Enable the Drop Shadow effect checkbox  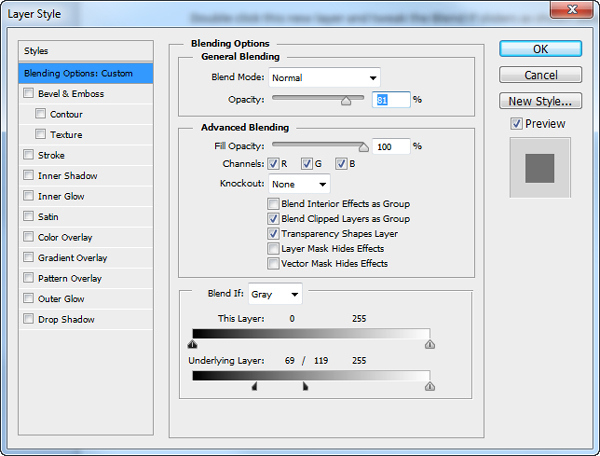coord(29,319)
